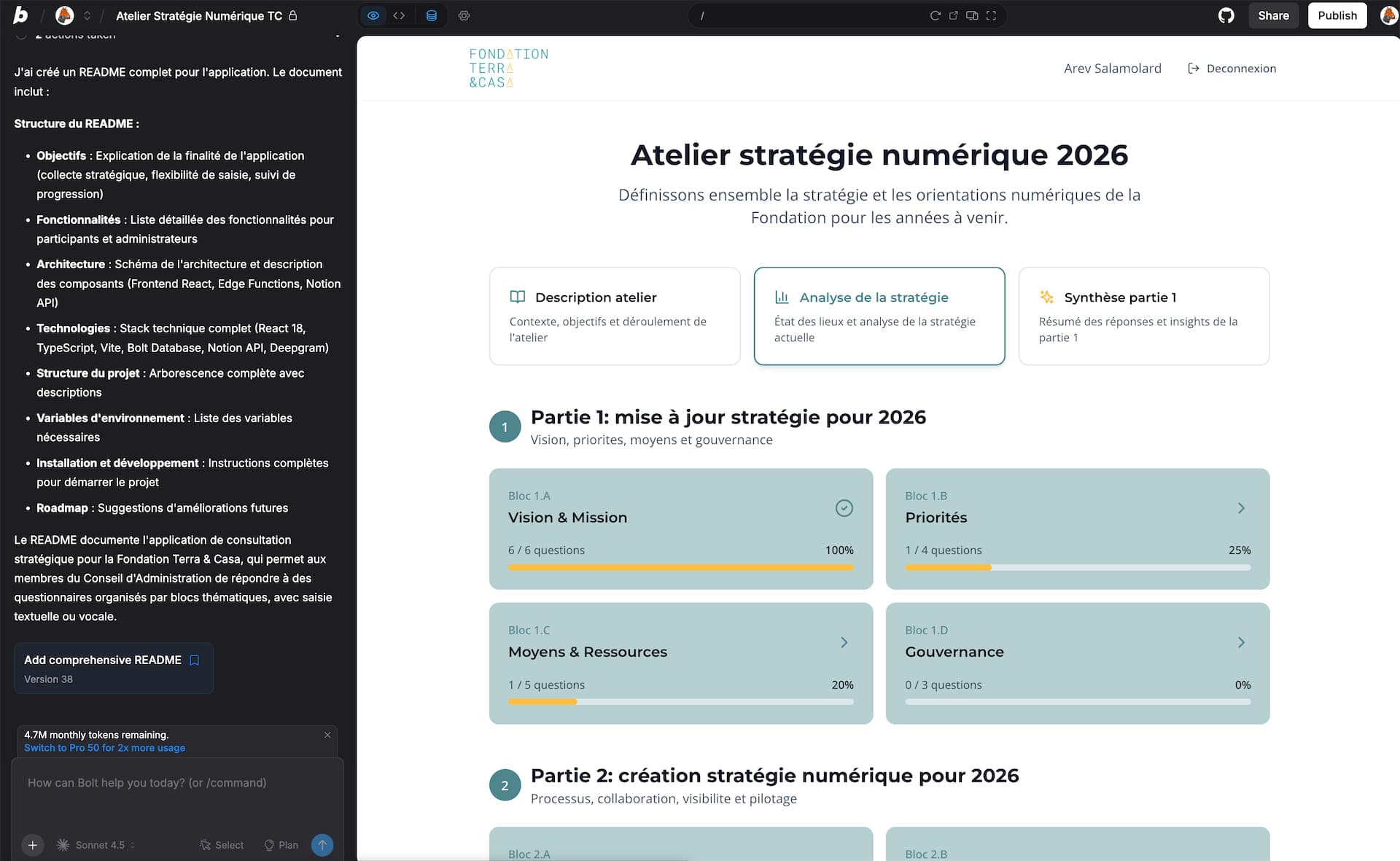Click the 6 / 6 questions label
The height and width of the screenshot is (861, 1400).
(x=546, y=550)
